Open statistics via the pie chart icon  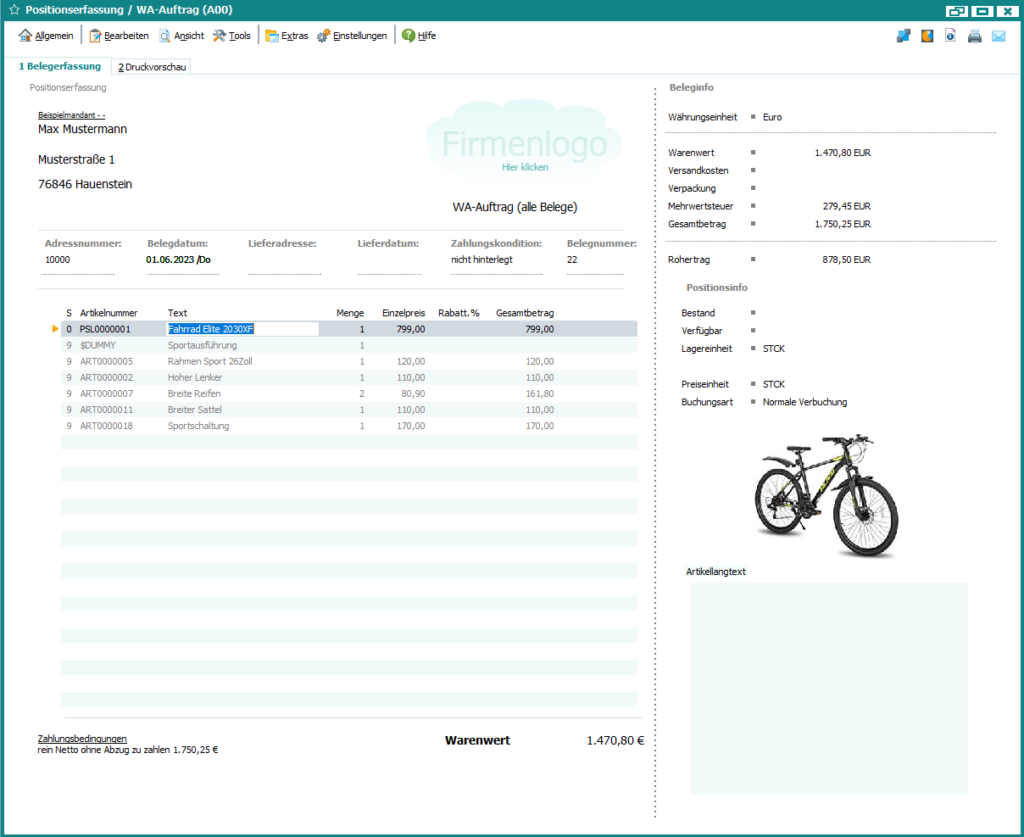(x=927, y=35)
